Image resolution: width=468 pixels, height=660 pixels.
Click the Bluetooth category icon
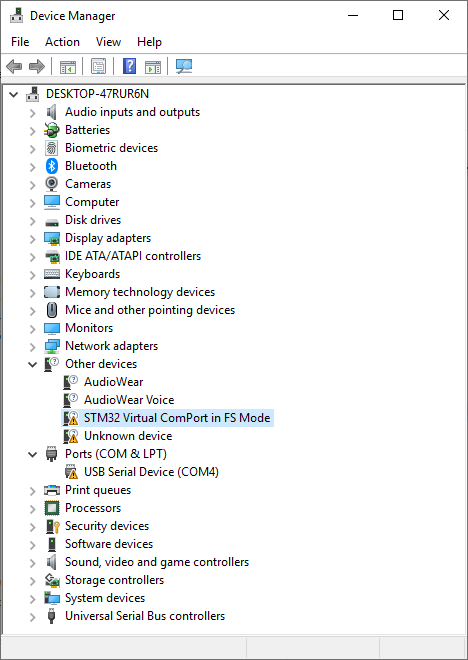coord(52,166)
